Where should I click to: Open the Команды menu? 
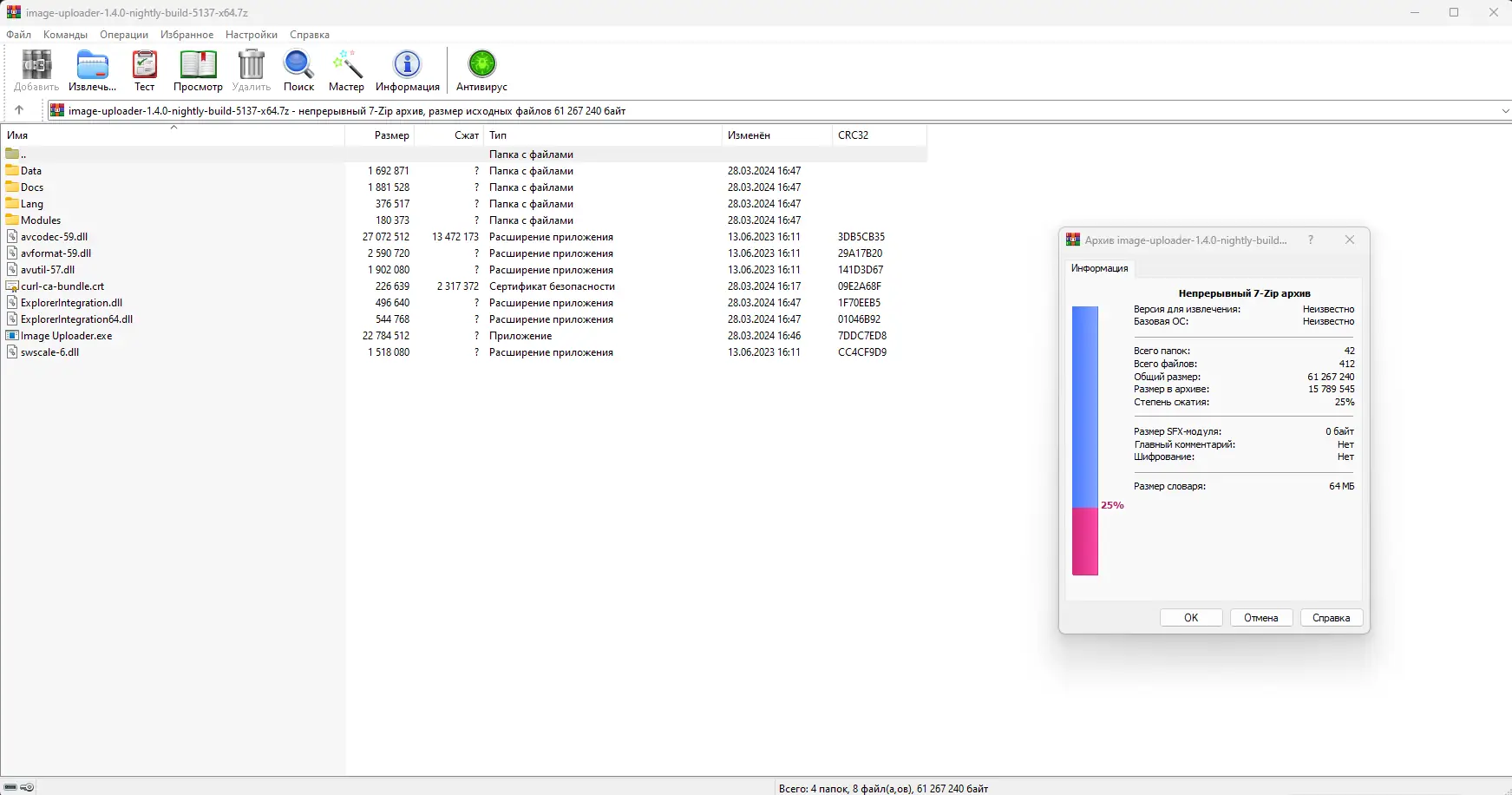65,35
